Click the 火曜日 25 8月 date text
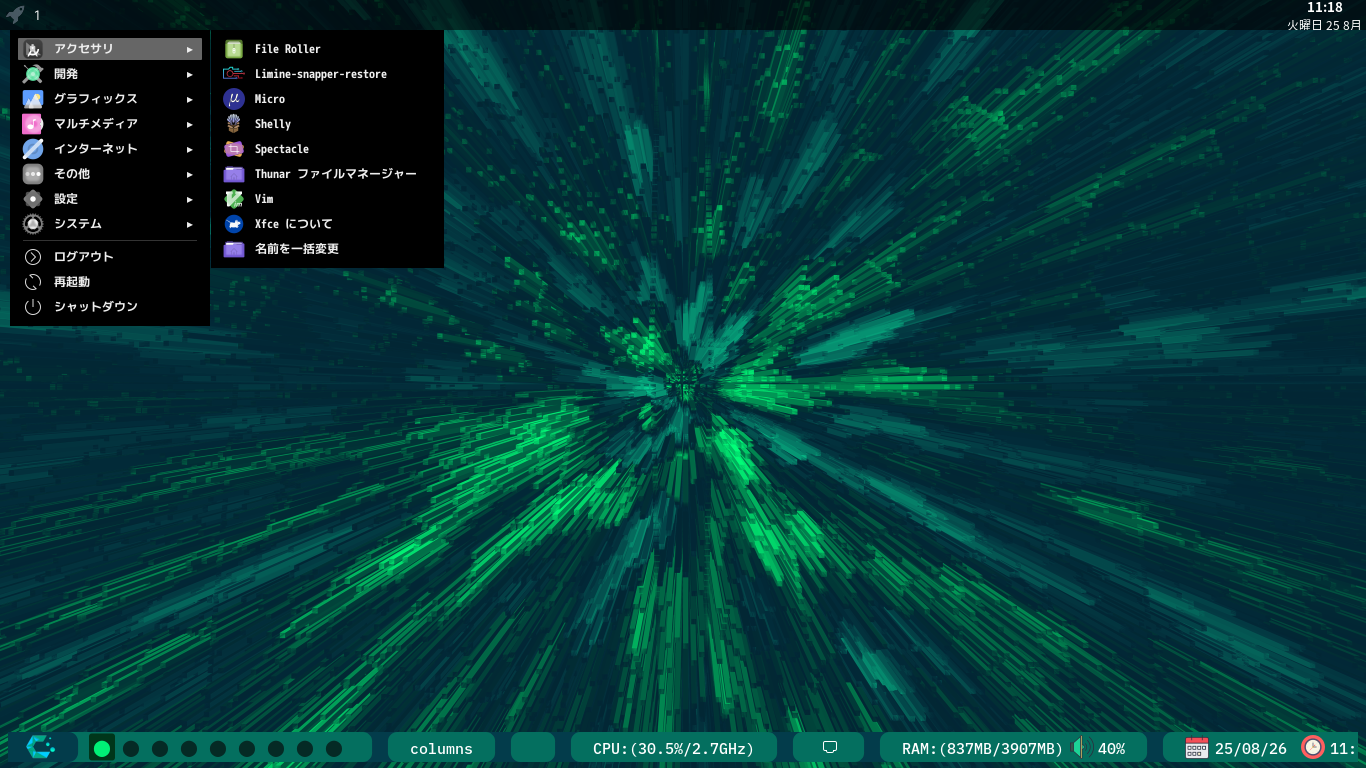The width and height of the screenshot is (1366, 768). click(x=1324, y=25)
